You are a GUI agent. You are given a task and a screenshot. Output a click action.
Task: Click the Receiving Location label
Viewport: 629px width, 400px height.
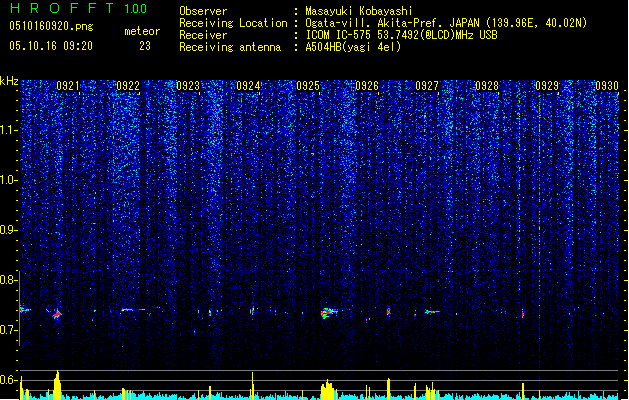pos(233,23)
